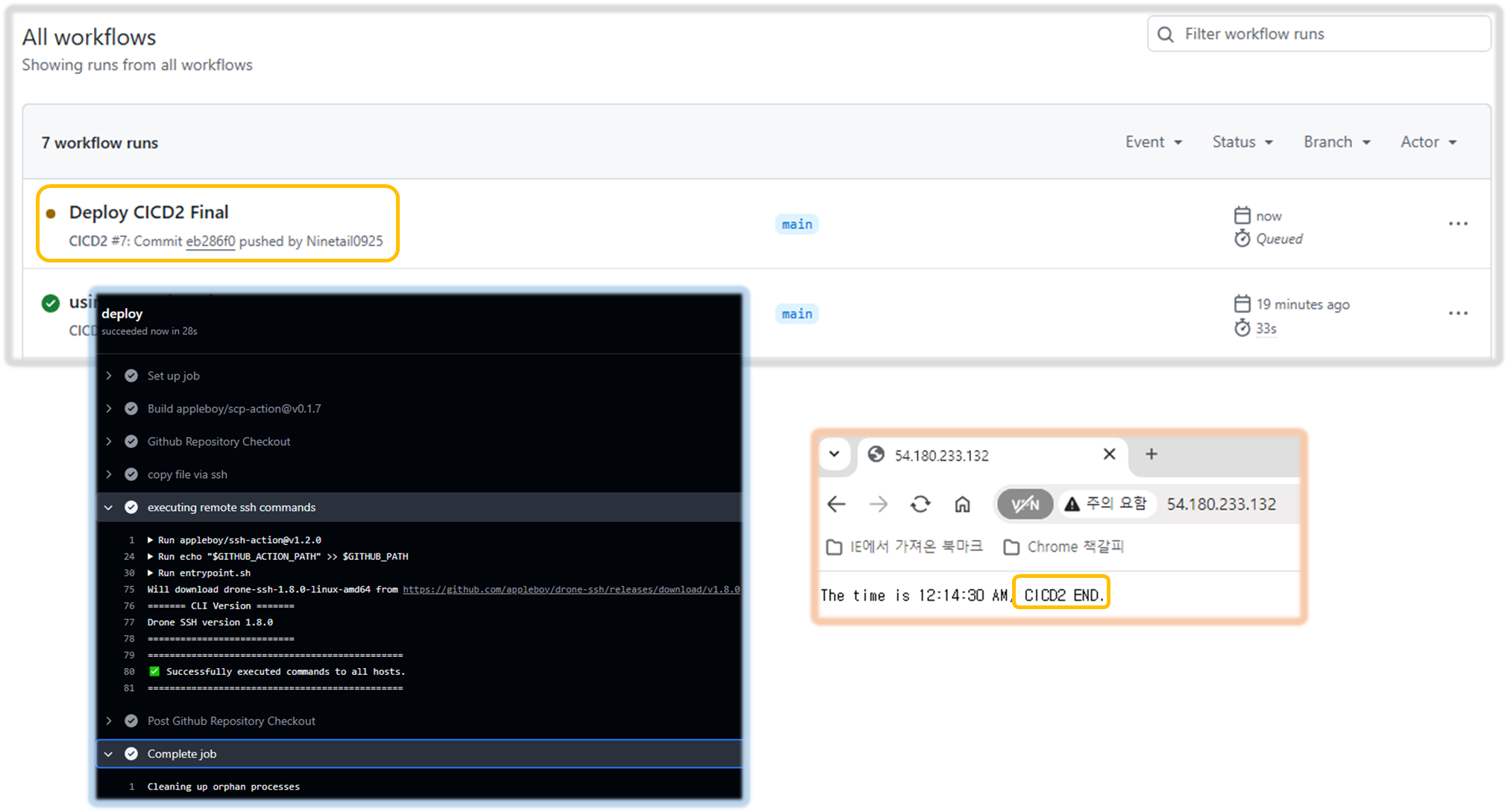The image size is (1508, 812).
Task: Open options menu for Deploy CICD2 Final run
Action: tap(1457, 224)
